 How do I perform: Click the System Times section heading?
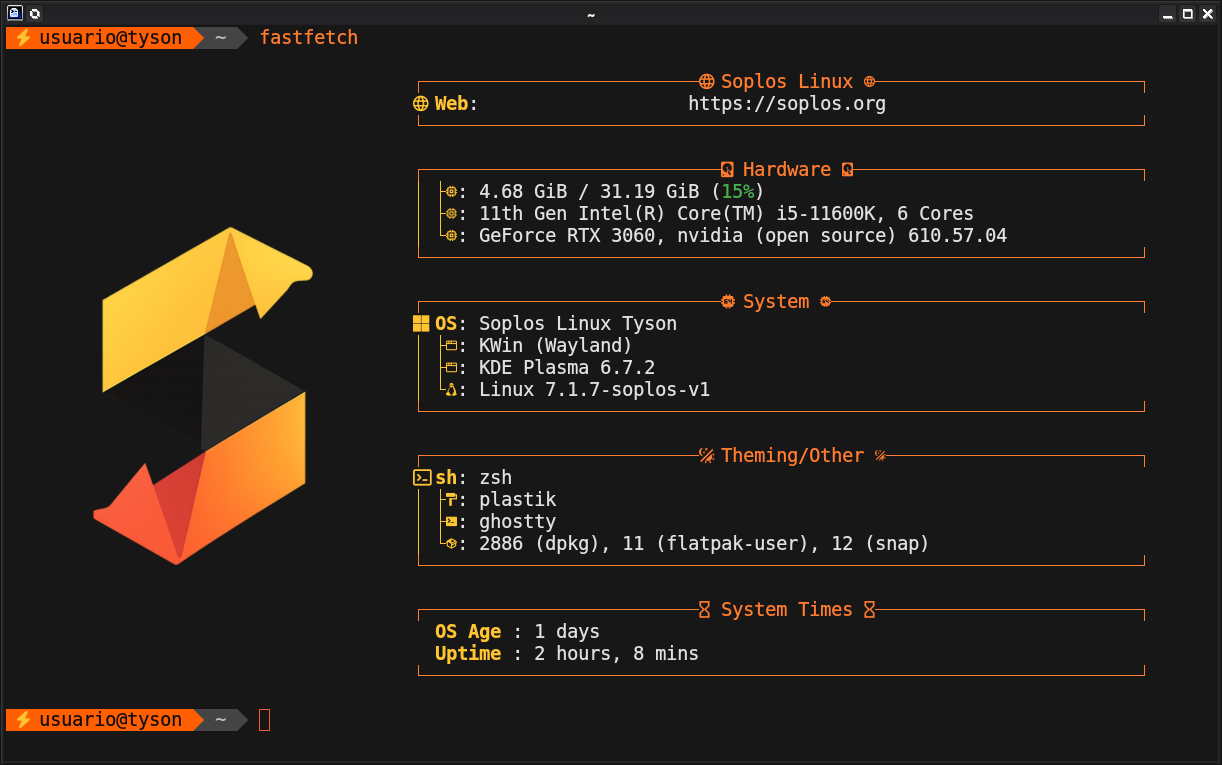[787, 609]
